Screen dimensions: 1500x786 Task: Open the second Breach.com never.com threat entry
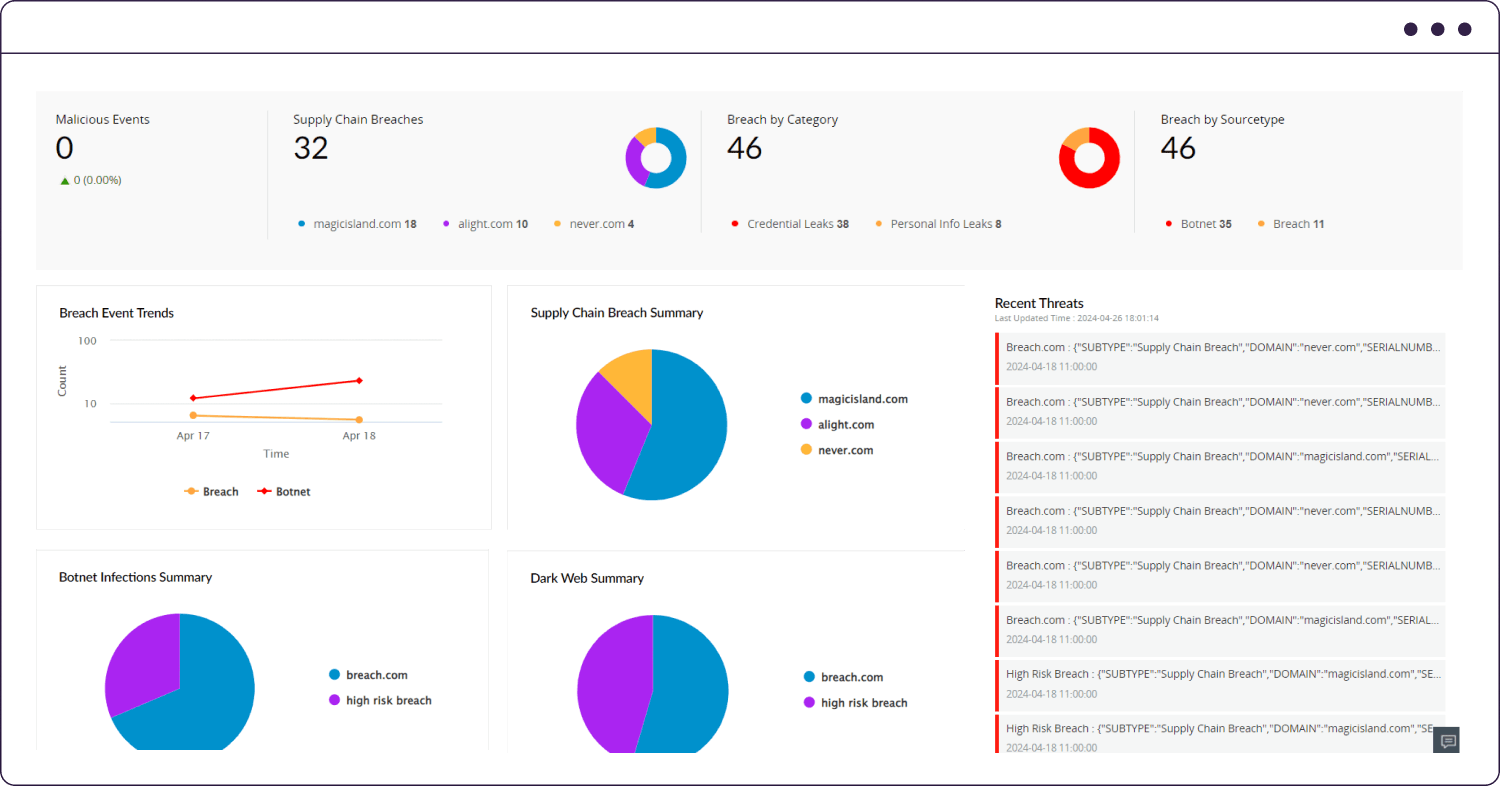pos(1220,412)
